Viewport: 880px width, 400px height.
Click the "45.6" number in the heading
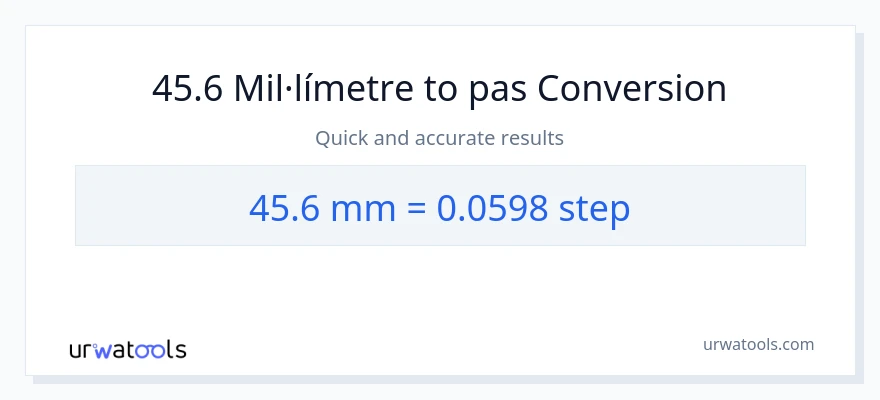[187, 89]
